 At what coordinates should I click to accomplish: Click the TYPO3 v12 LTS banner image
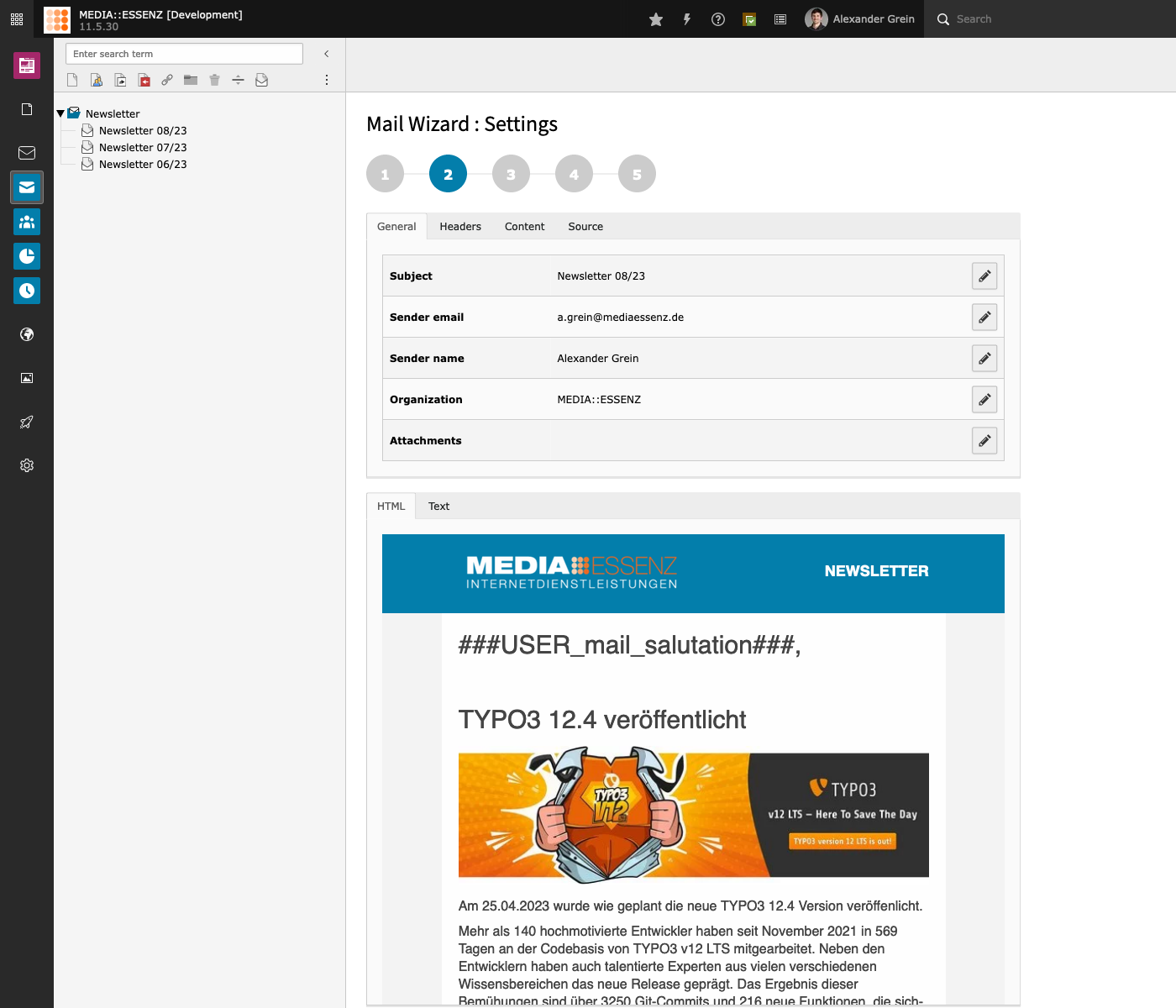(694, 815)
